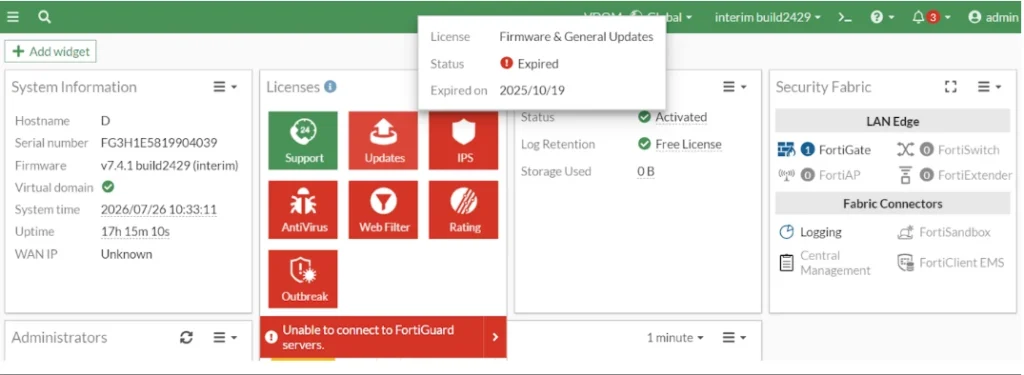Click the Uptime 17h 15m 10s value
This screenshot has height=375, width=1024.
(x=135, y=232)
